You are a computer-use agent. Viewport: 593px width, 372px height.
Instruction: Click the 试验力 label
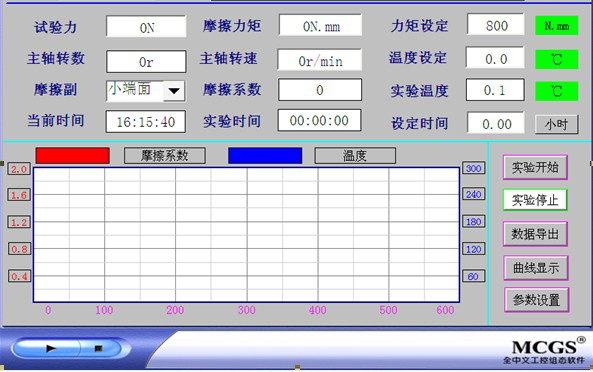click(x=56, y=27)
